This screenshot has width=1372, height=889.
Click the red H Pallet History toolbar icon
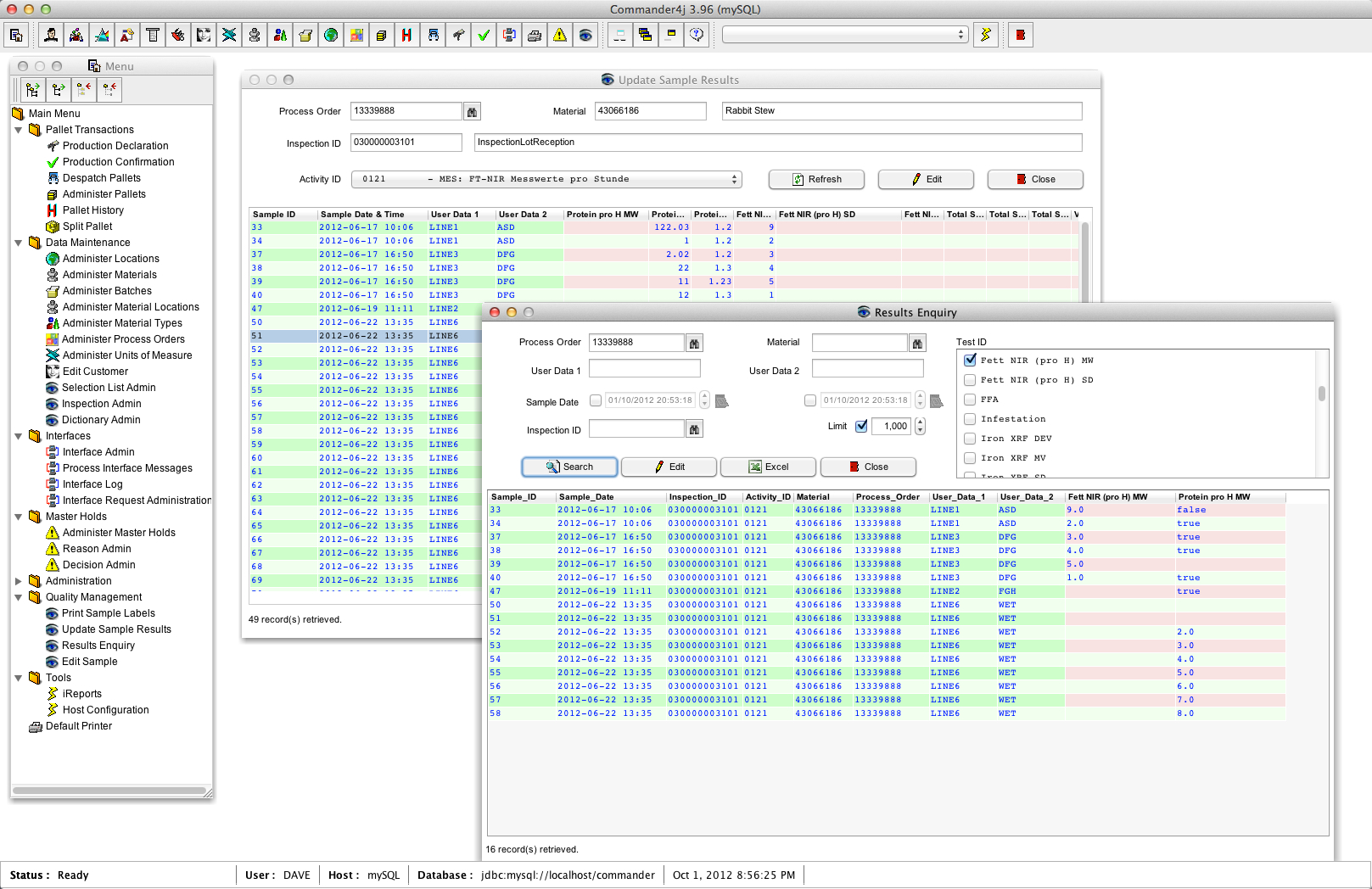(407, 35)
